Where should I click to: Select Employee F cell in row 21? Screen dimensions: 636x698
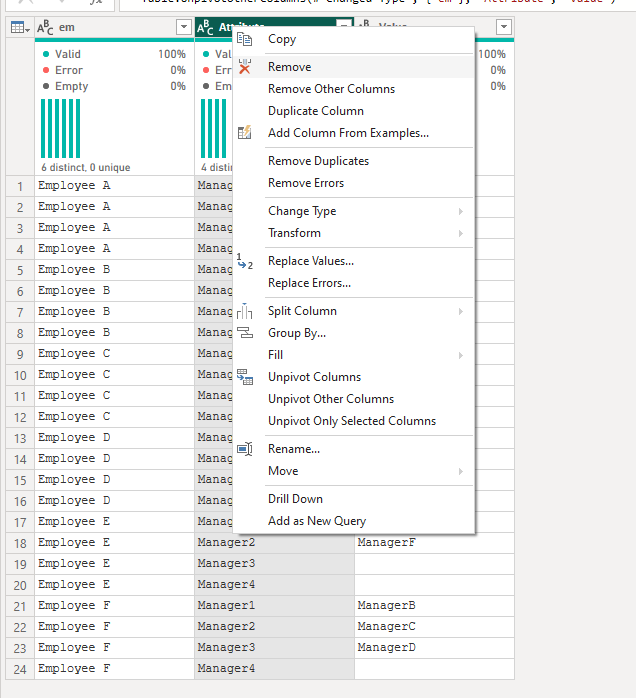[114, 606]
